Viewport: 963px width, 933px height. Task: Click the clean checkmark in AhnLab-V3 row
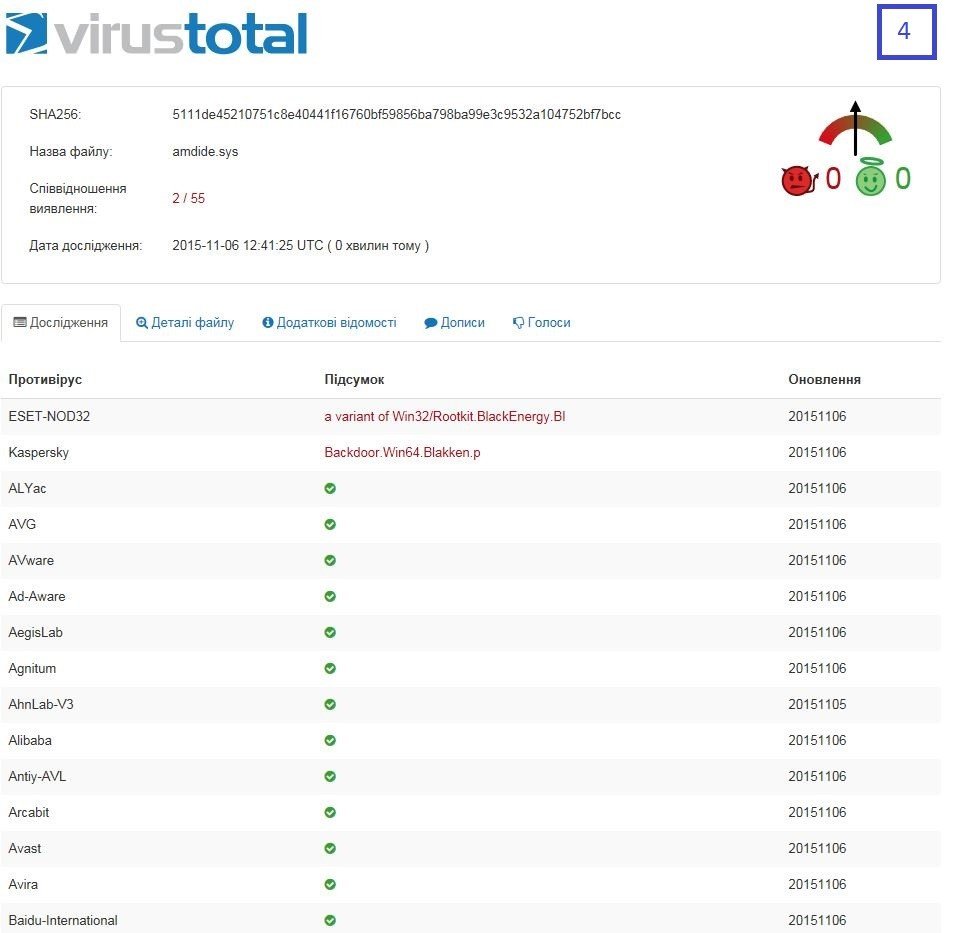(330, 704)
